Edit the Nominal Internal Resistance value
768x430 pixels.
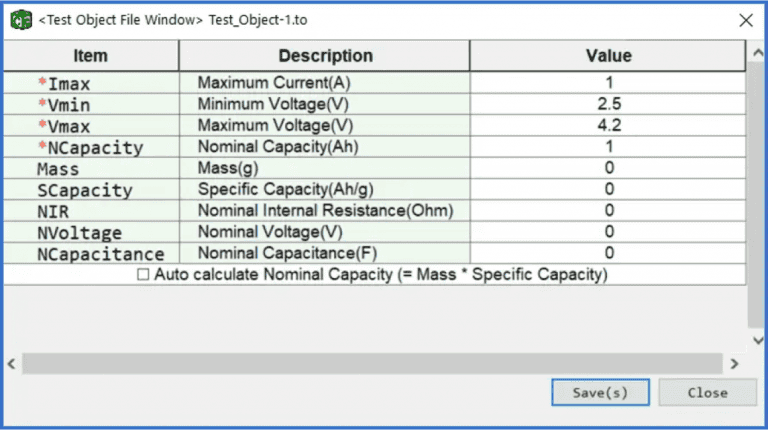tap(608, 211)
